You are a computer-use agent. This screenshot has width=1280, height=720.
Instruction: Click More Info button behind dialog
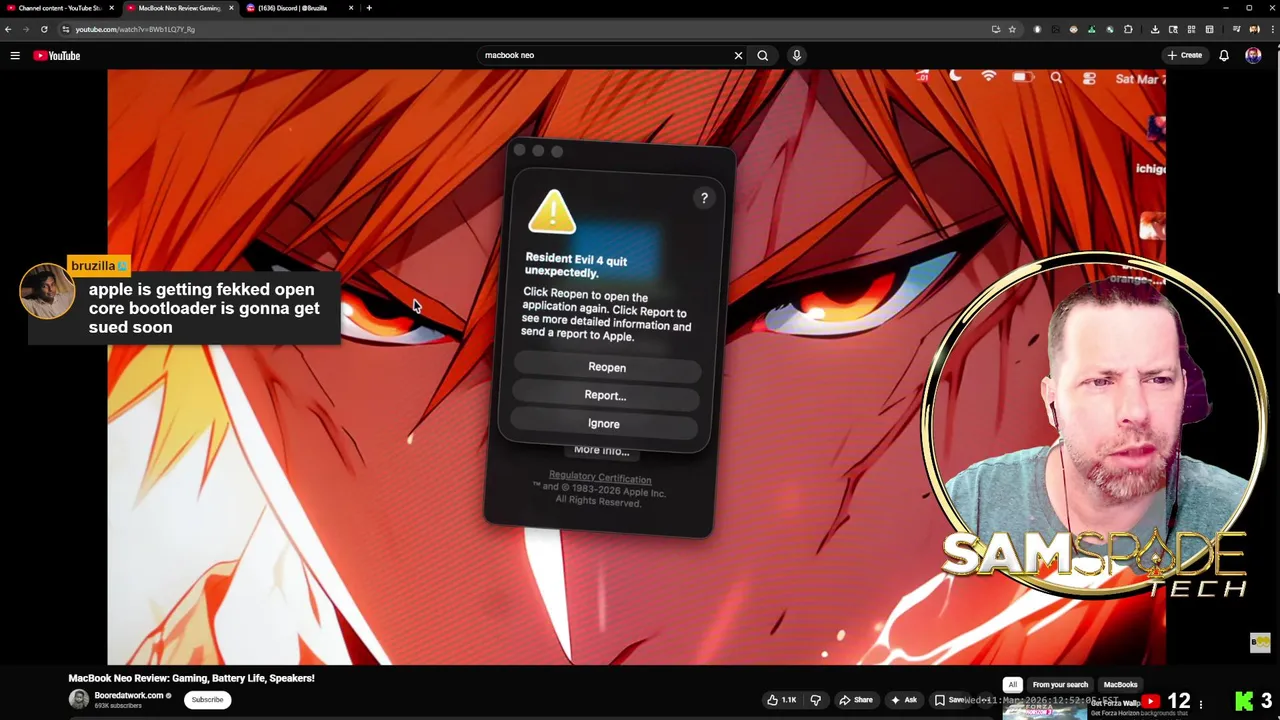(x=601, y=451)
